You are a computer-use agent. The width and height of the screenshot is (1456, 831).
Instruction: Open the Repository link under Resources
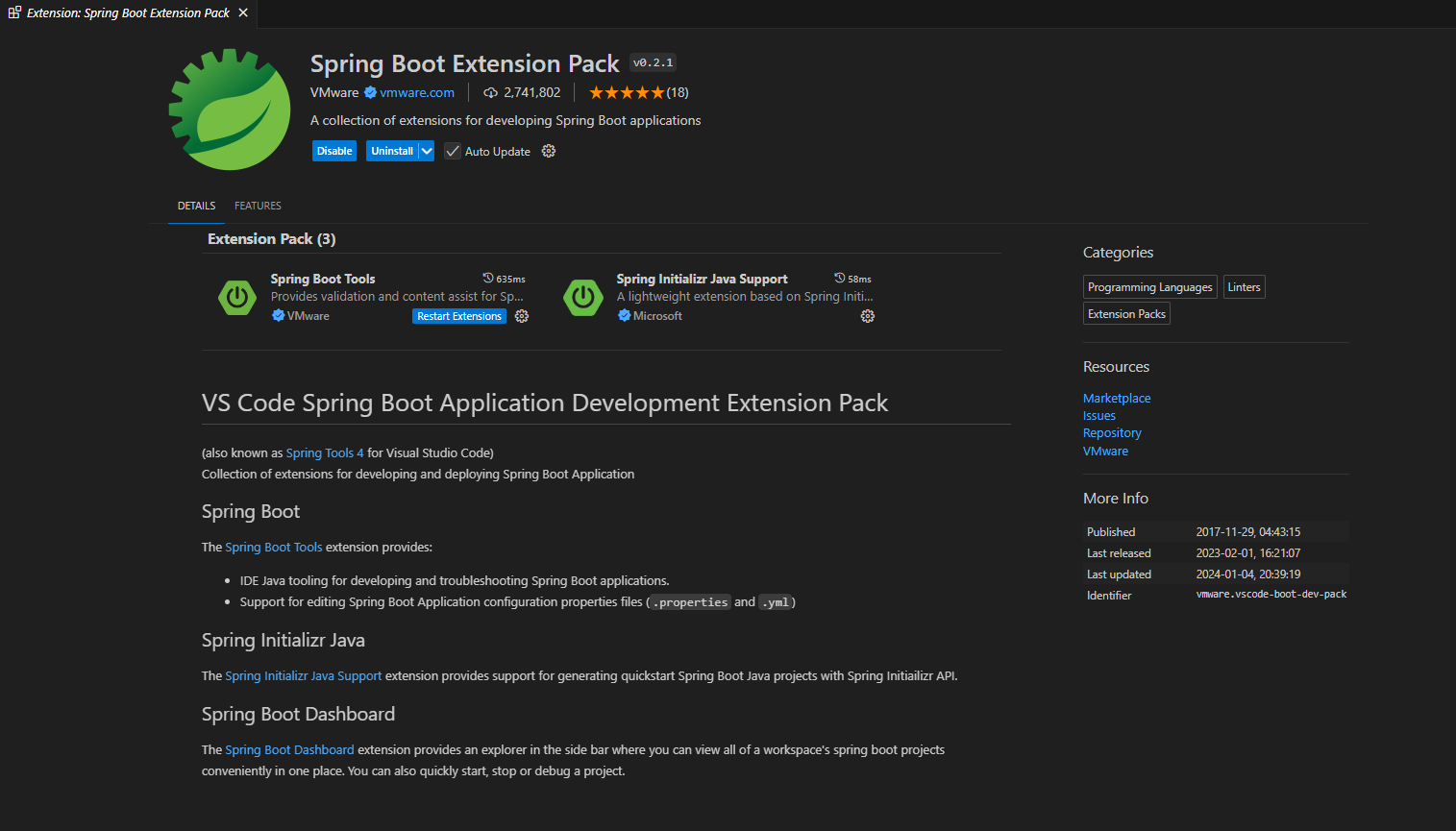1111,432
